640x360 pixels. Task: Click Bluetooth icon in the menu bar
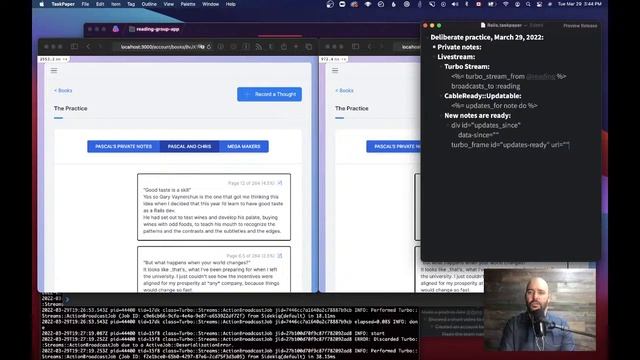tap(467, 4)
